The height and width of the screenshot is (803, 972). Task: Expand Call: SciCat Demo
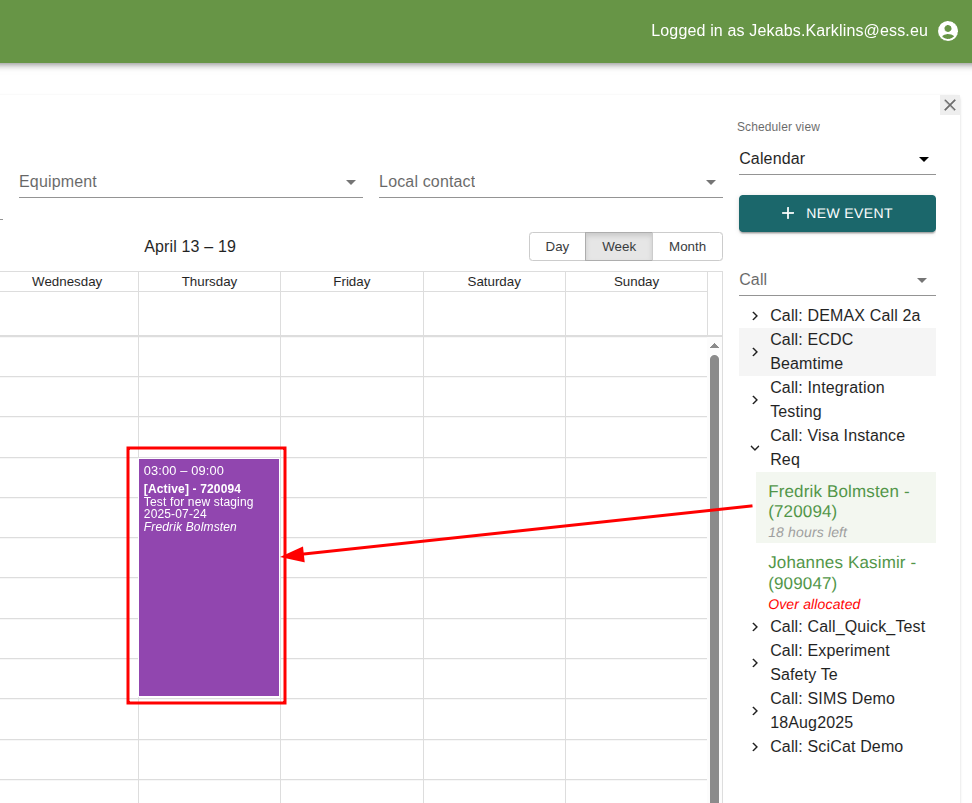pos(754,746)
